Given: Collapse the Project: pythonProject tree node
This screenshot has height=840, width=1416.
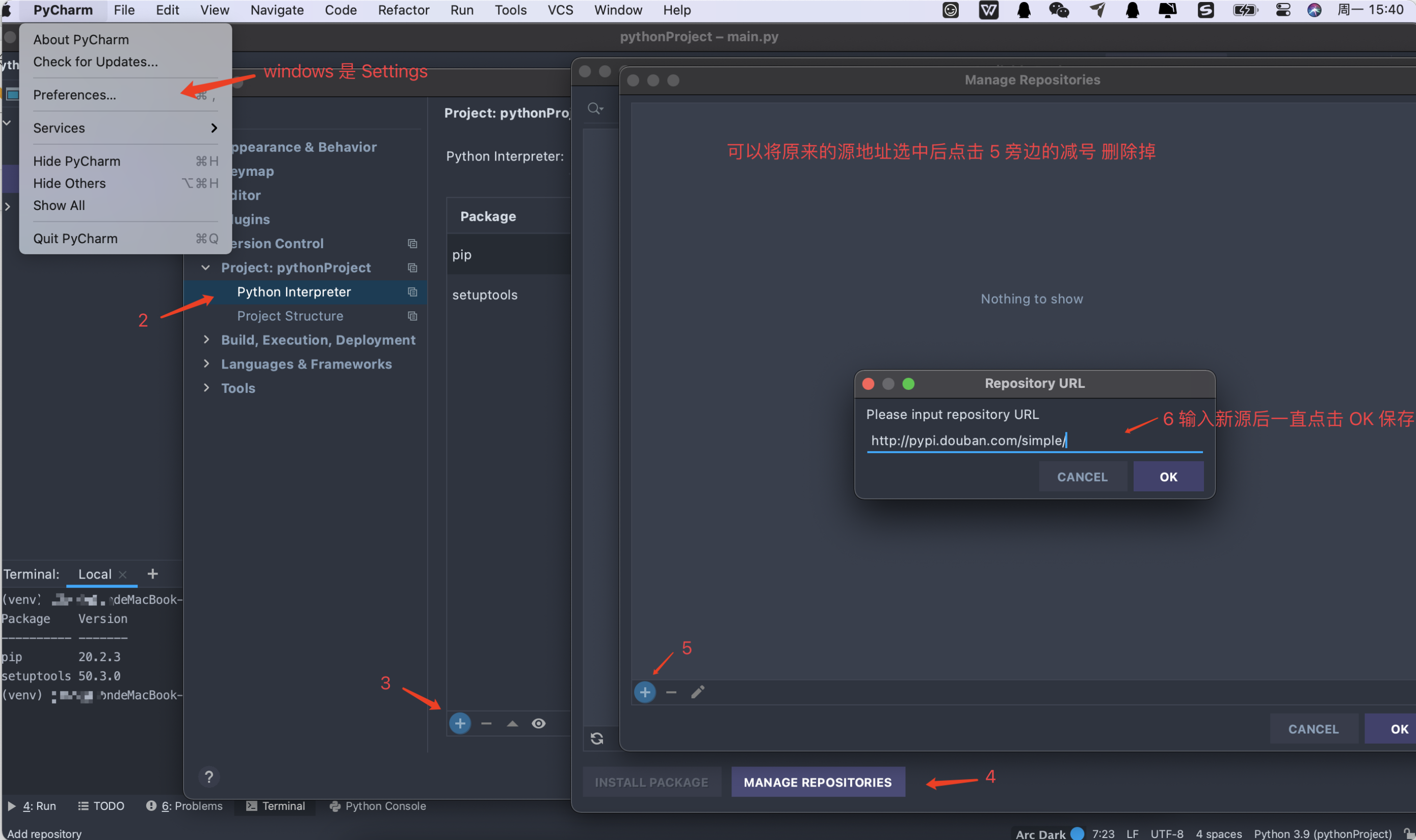Looking at the screenshot, I should coord(206,267).
